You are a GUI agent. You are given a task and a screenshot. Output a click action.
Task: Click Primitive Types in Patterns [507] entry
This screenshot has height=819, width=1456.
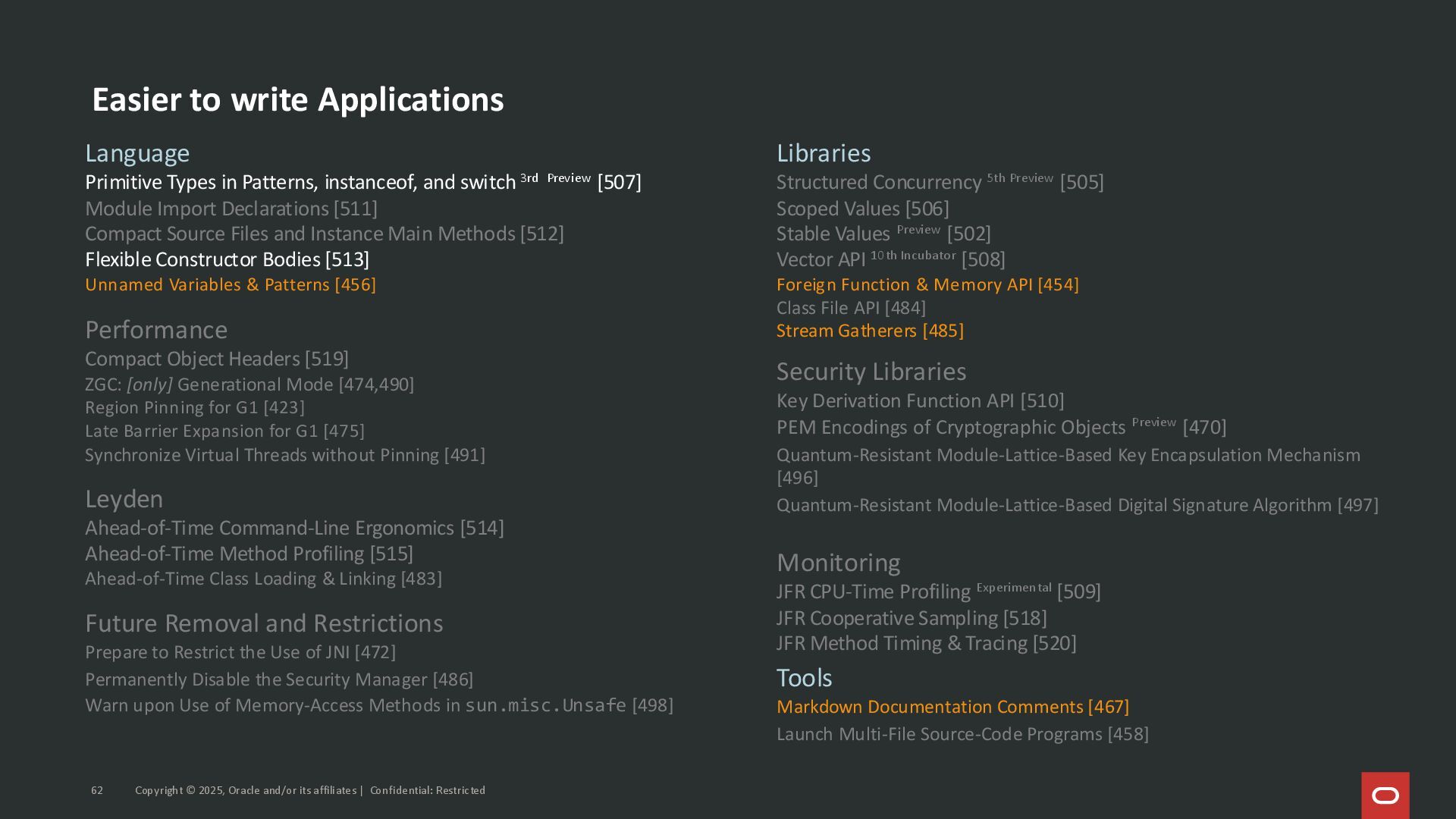[x=362, y=183]
